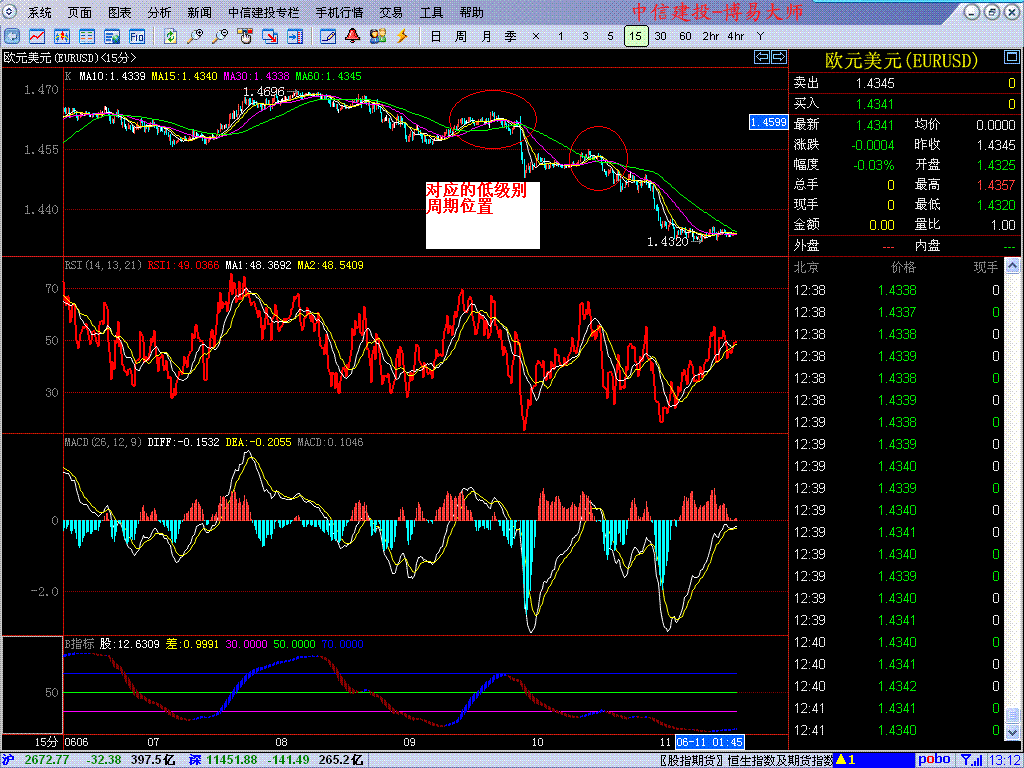Click the 卖出 price 1.4345 row
The image size is (1024, 768).
[x=905, y=83]
